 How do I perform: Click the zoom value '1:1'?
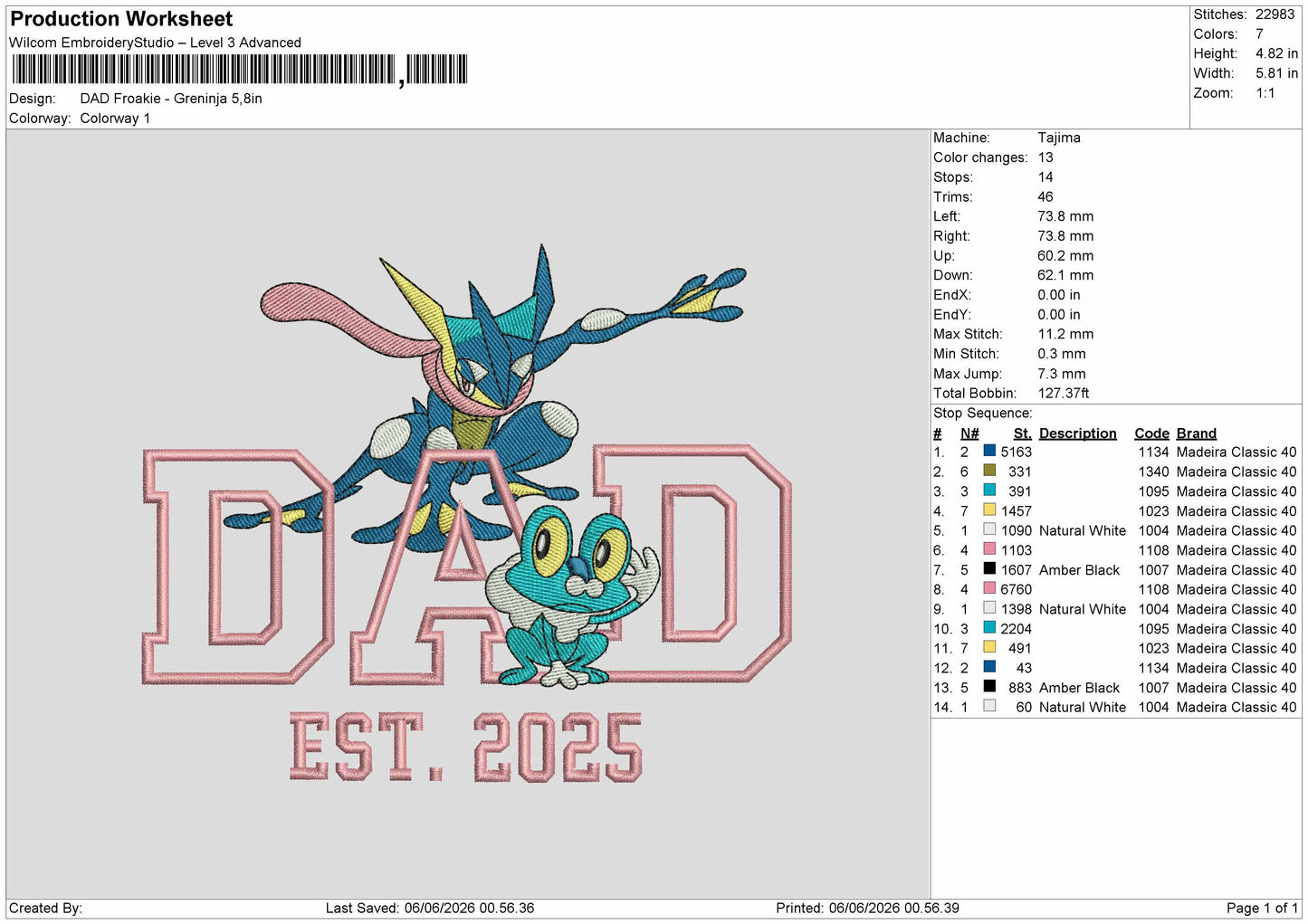pos(1265,93)
